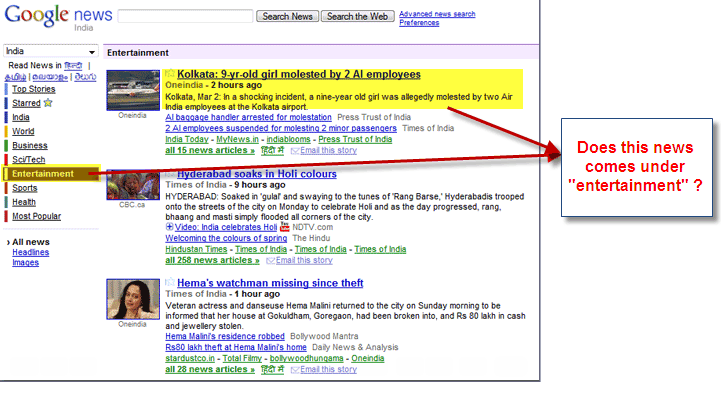721x395 pixels.
Task: Click the star icon beside Starred
Action: tap(48, 103)
